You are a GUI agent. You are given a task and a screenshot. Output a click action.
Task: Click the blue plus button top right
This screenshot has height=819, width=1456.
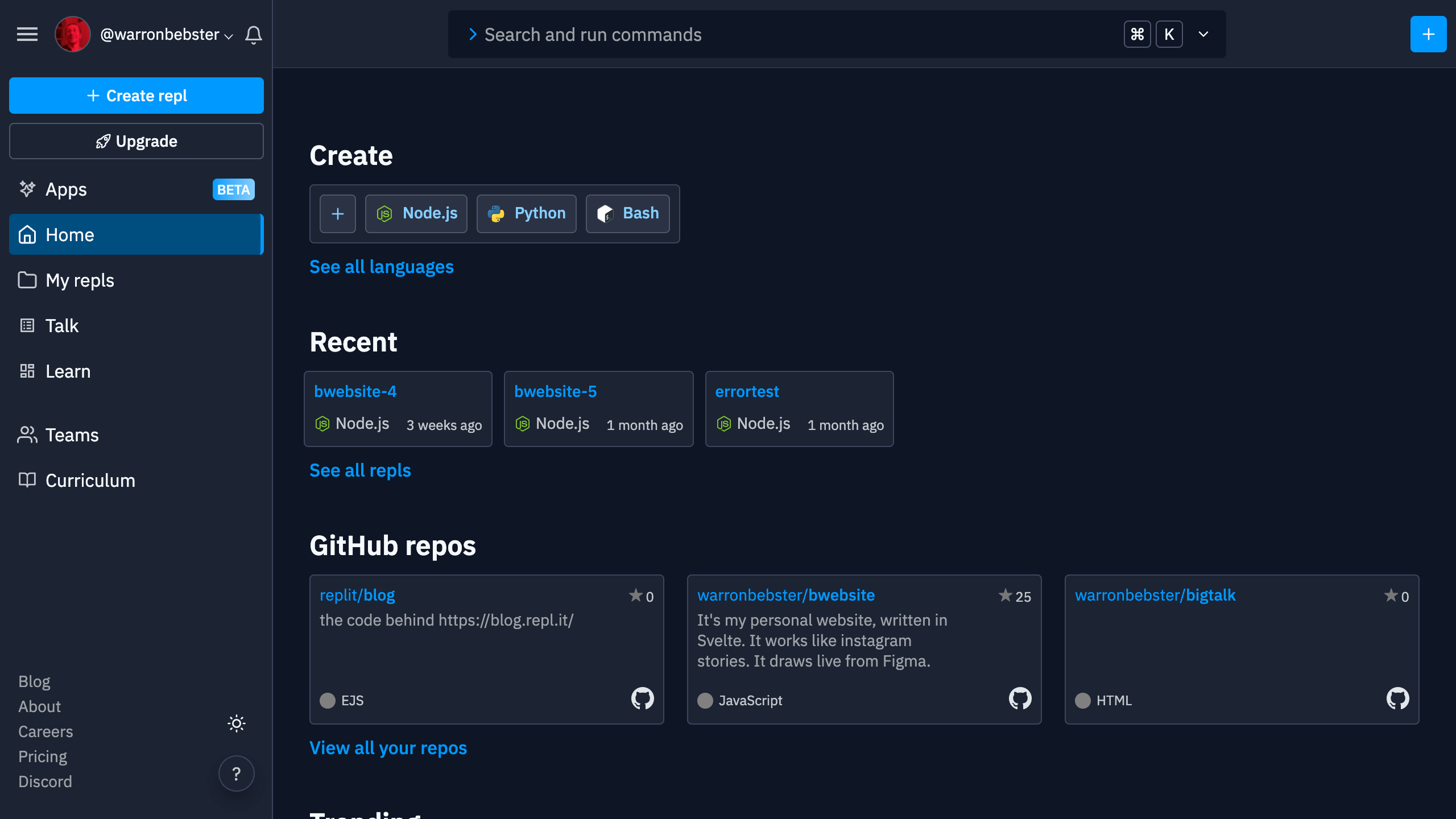(1428, 35)
